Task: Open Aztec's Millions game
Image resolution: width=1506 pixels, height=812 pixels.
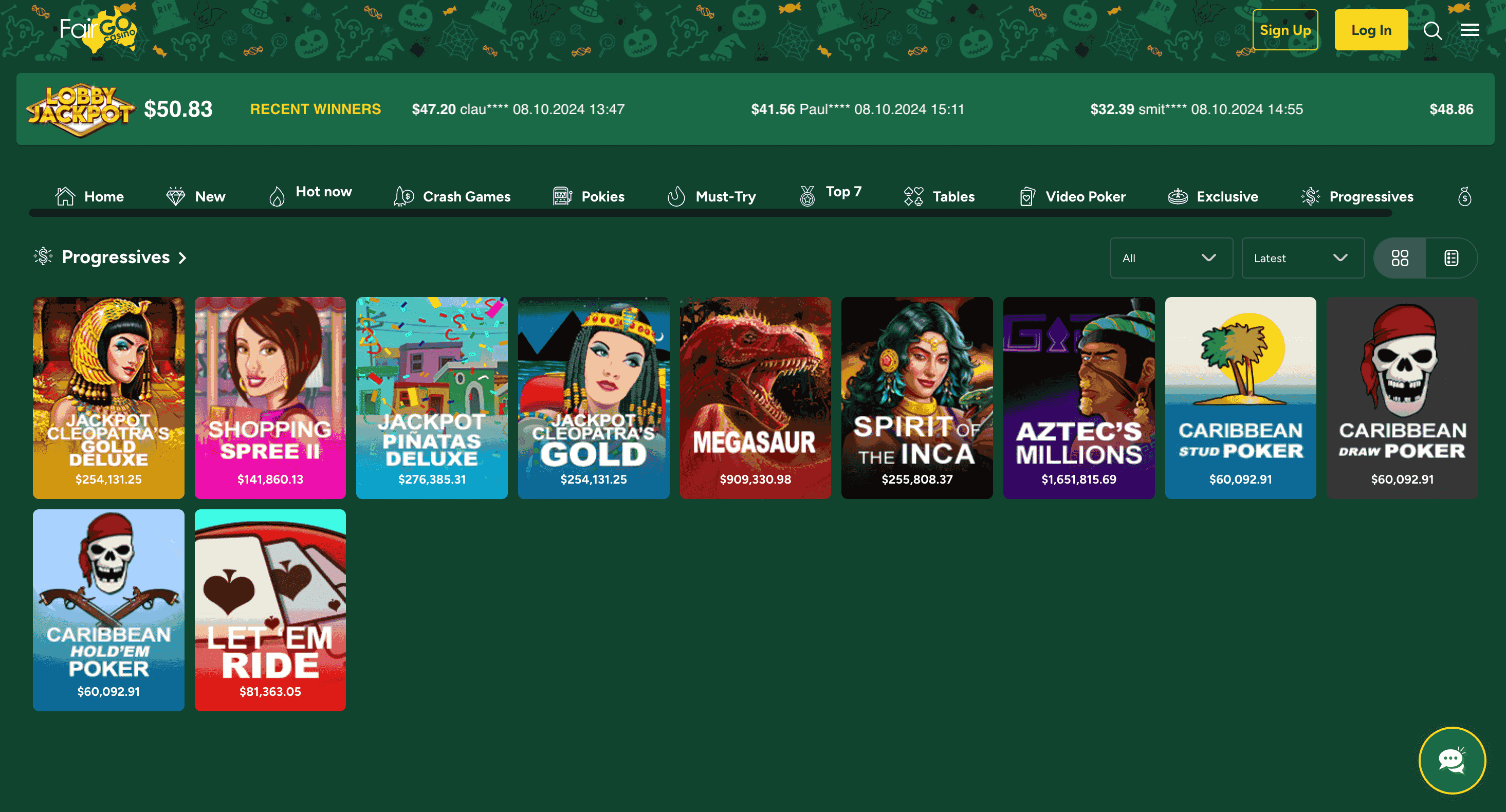Action: [x=1079, y=398]
